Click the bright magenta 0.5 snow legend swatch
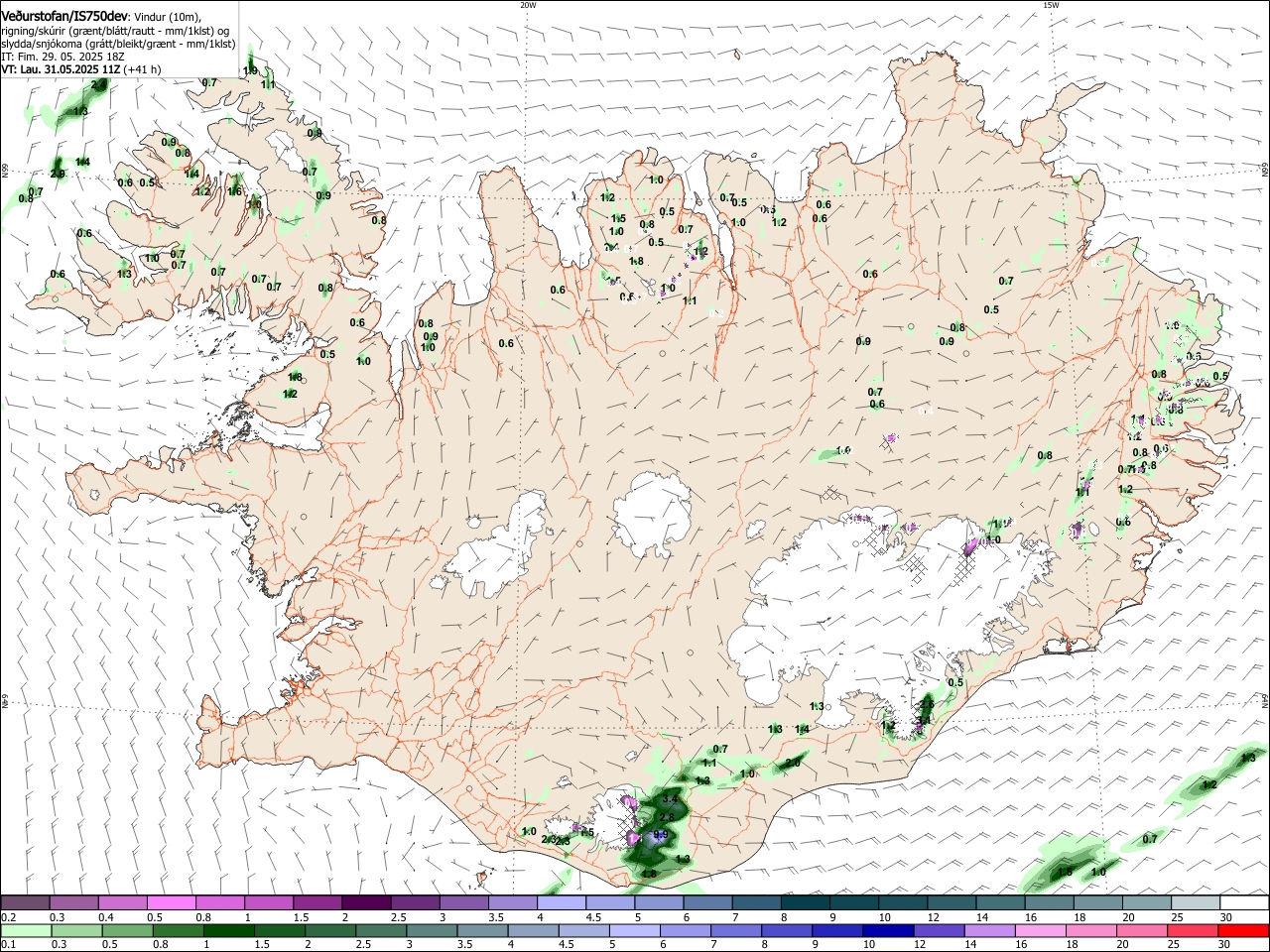The image size is (1270, 952). (172, 902)
